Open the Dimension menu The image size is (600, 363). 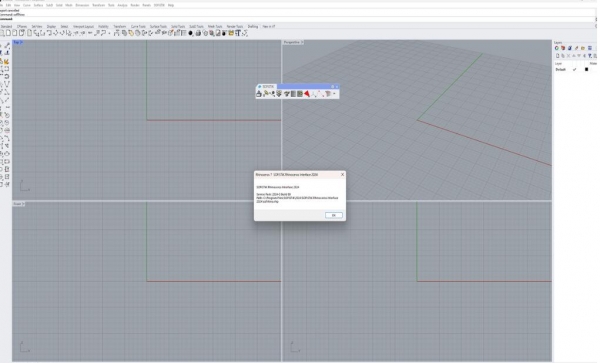pos(82,5)
